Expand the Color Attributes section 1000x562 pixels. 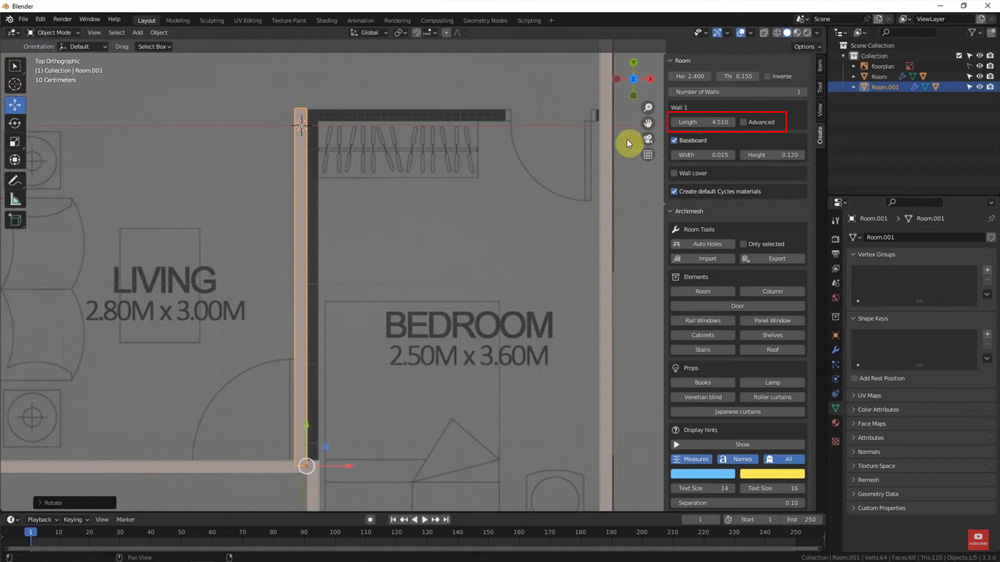coord(878,410)
